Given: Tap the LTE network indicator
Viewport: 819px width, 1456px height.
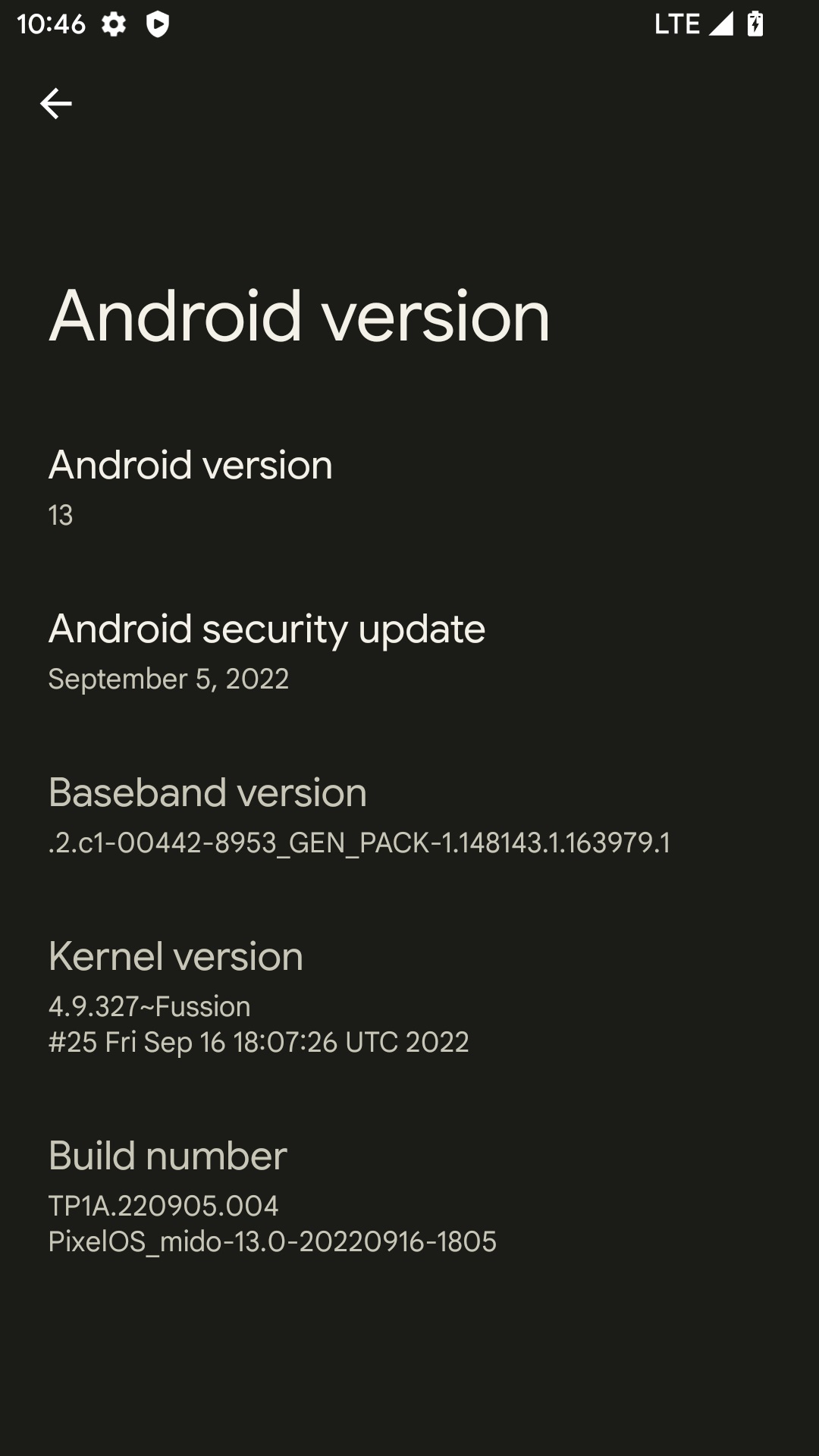Looking at the screenshot, I should coord(677,24).
